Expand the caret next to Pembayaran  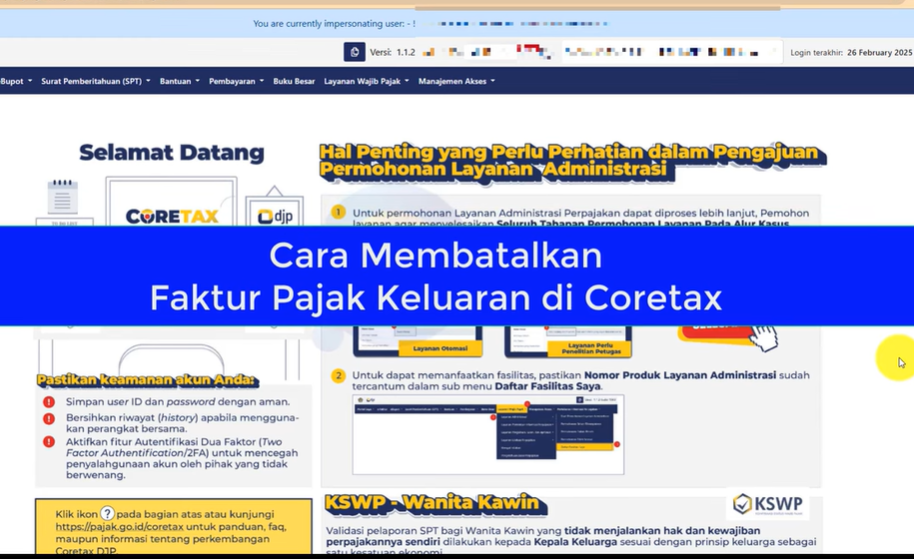pyautogui.click(x=262, y=81)
